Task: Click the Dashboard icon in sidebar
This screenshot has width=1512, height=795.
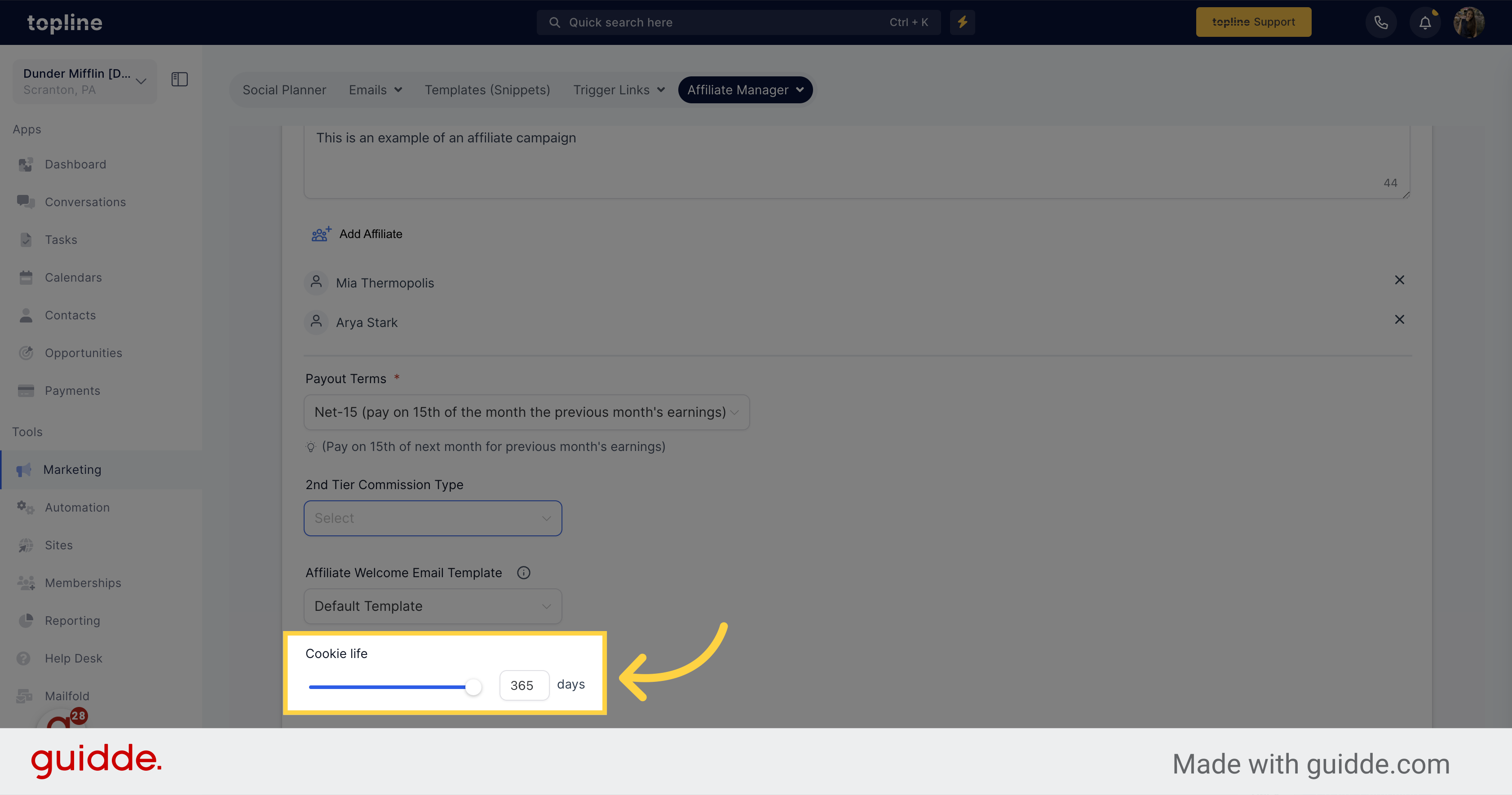Action: [x=27, y=163]
